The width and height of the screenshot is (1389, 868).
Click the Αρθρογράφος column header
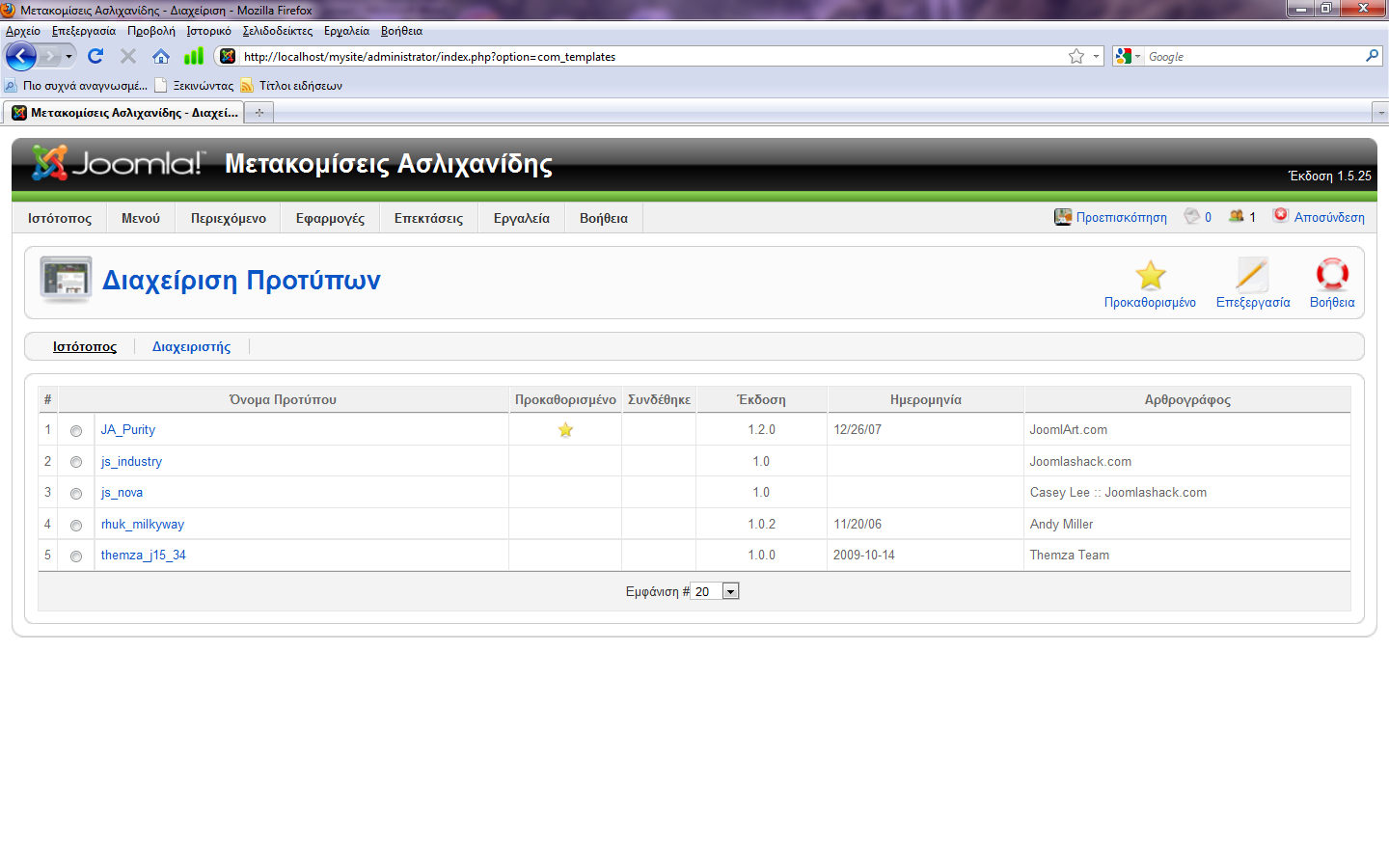[1187, 399]
